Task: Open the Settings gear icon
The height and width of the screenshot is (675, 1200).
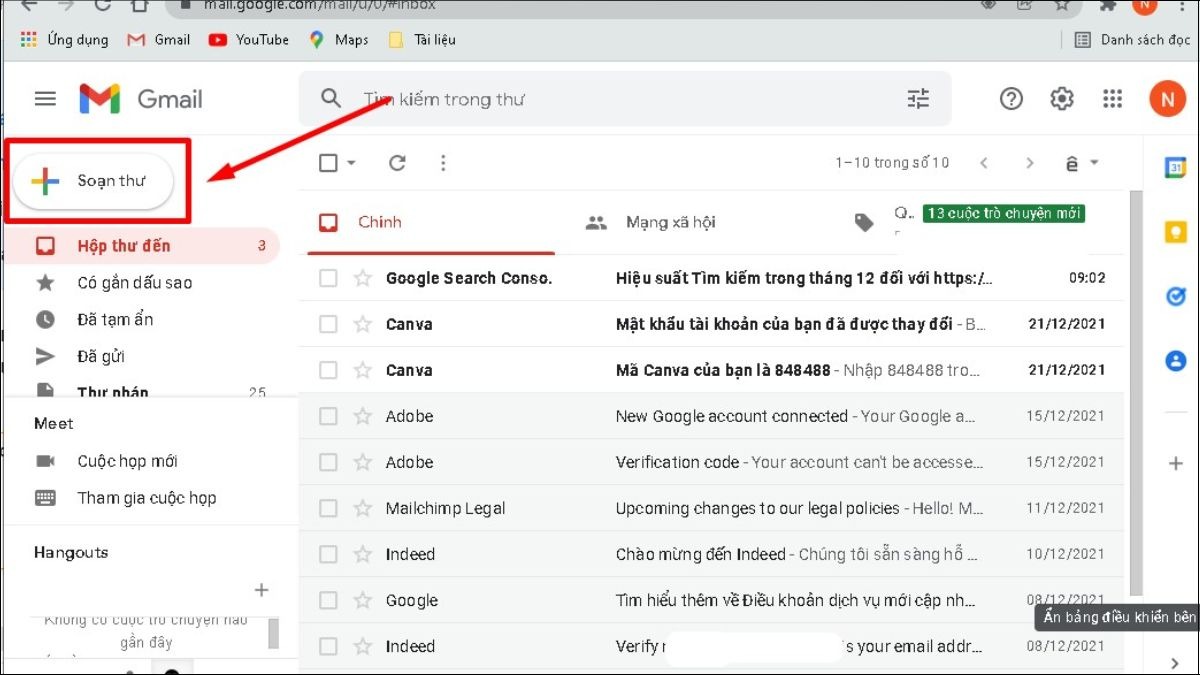Action: point(1062,99)
